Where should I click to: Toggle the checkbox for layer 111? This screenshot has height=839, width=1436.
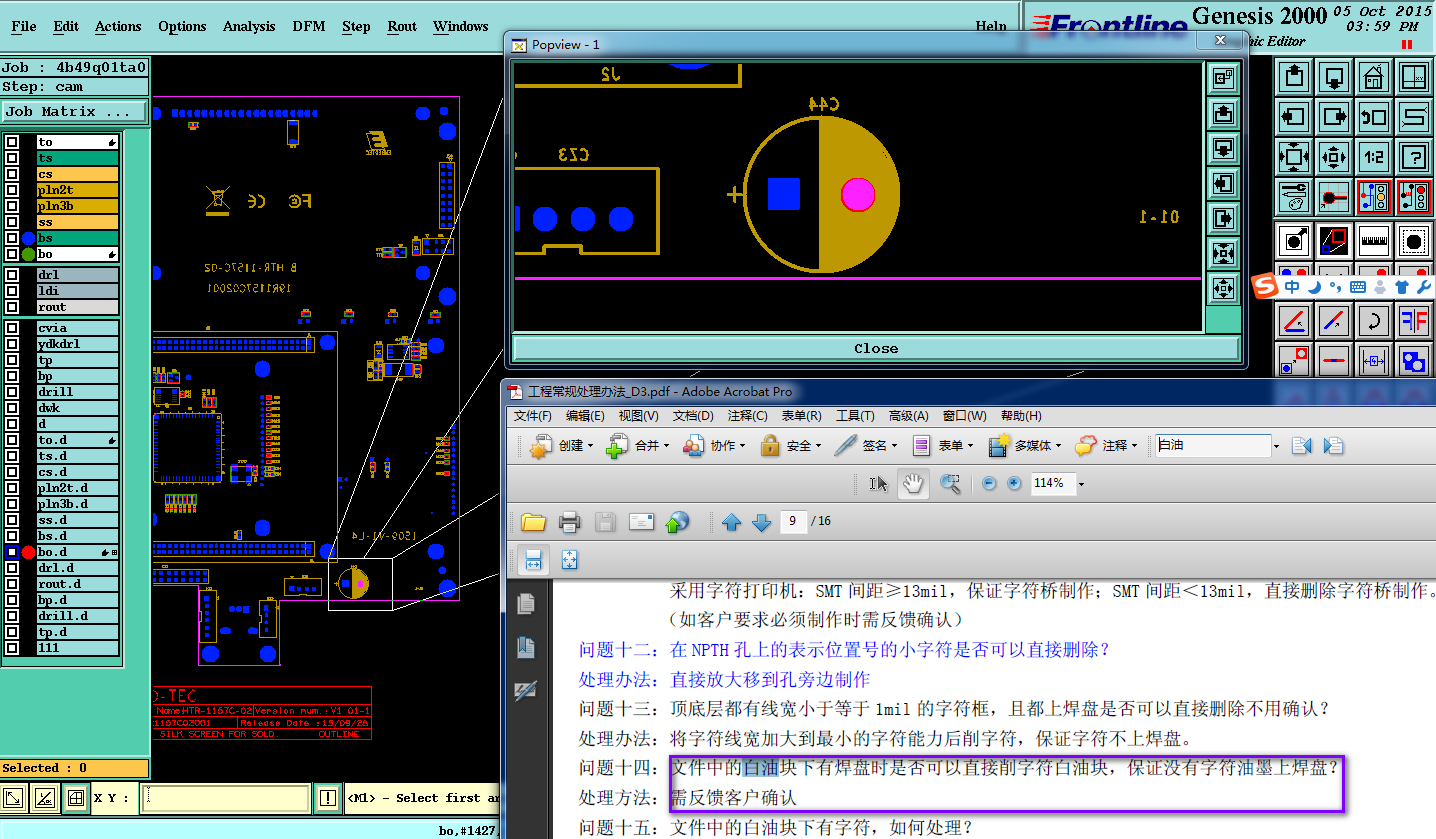click(x=12, y=648)
